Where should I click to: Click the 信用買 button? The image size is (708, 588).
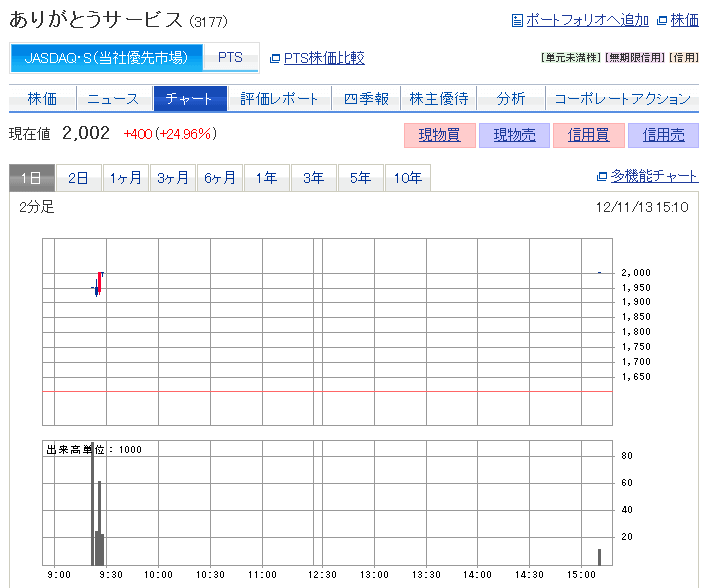coord(588,135)
